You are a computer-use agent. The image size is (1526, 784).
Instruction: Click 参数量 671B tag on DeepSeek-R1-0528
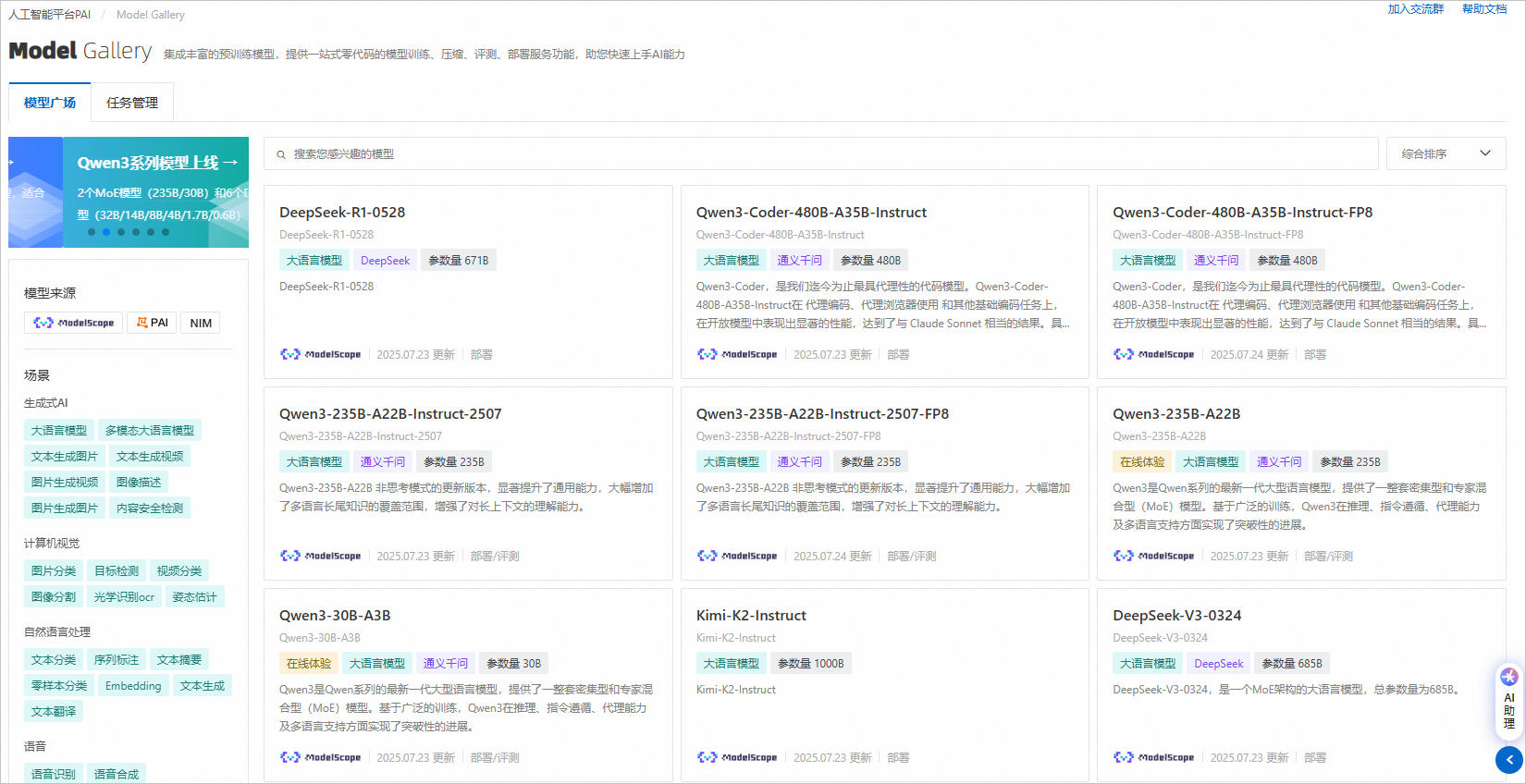pyautogui.click(x=459, y=260)
